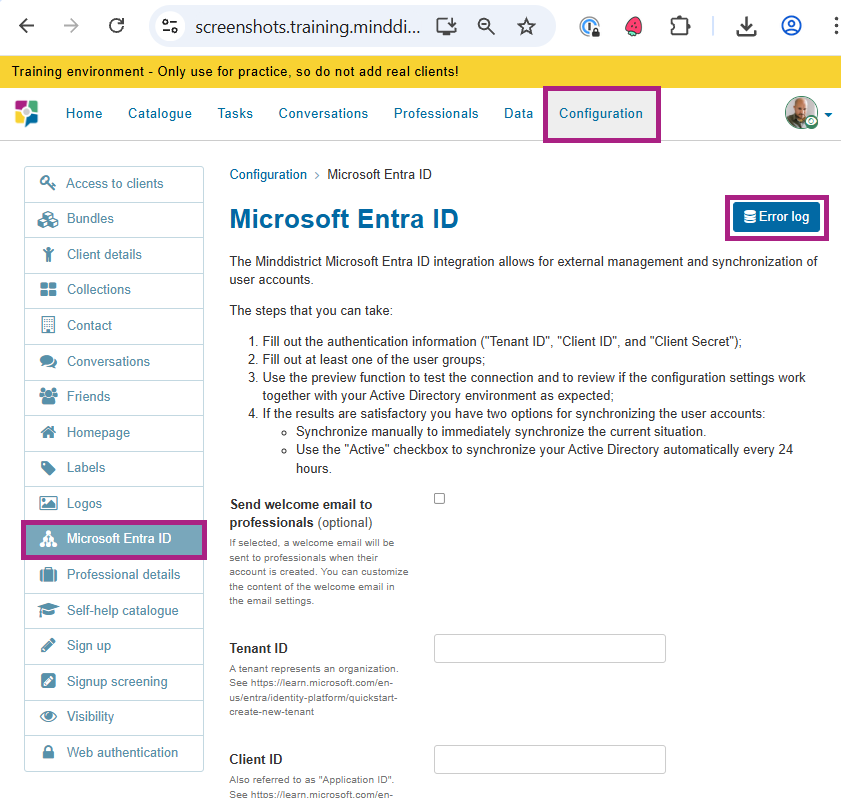Click the Collections grid icon
Image resolution: width=841 pixels, height=798 pixels.
click(x=48, y=290)
